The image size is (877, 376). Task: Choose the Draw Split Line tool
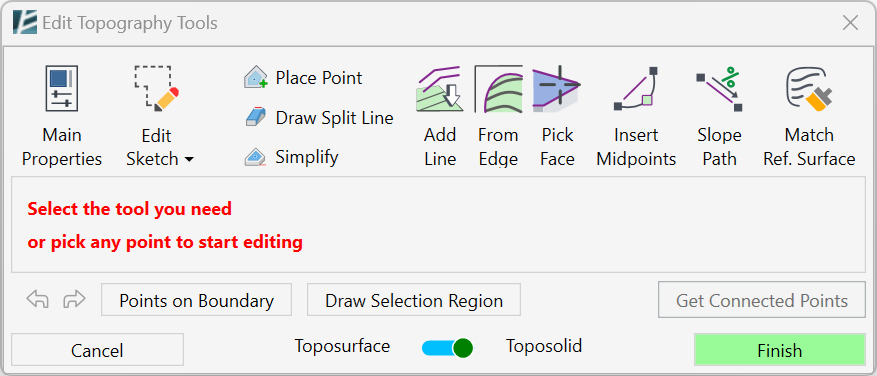(319, 118)
